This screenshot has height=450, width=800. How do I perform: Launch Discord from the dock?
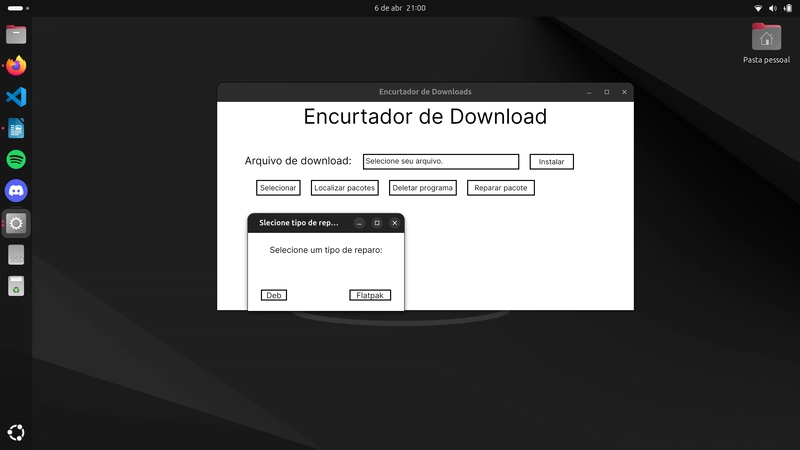tap(16, 190)
